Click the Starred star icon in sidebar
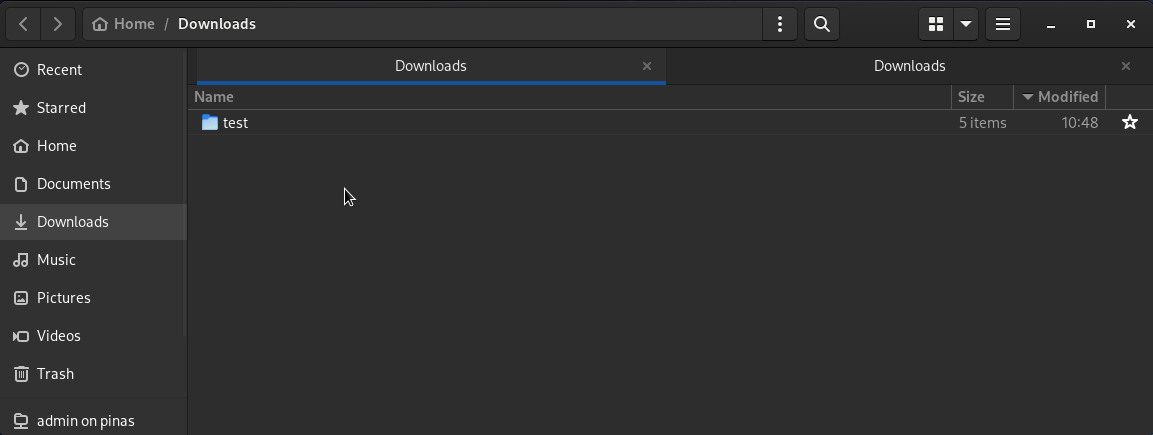Image resolution: width=1153 pixels, height=435 pixels. click(x=21, y=108)
